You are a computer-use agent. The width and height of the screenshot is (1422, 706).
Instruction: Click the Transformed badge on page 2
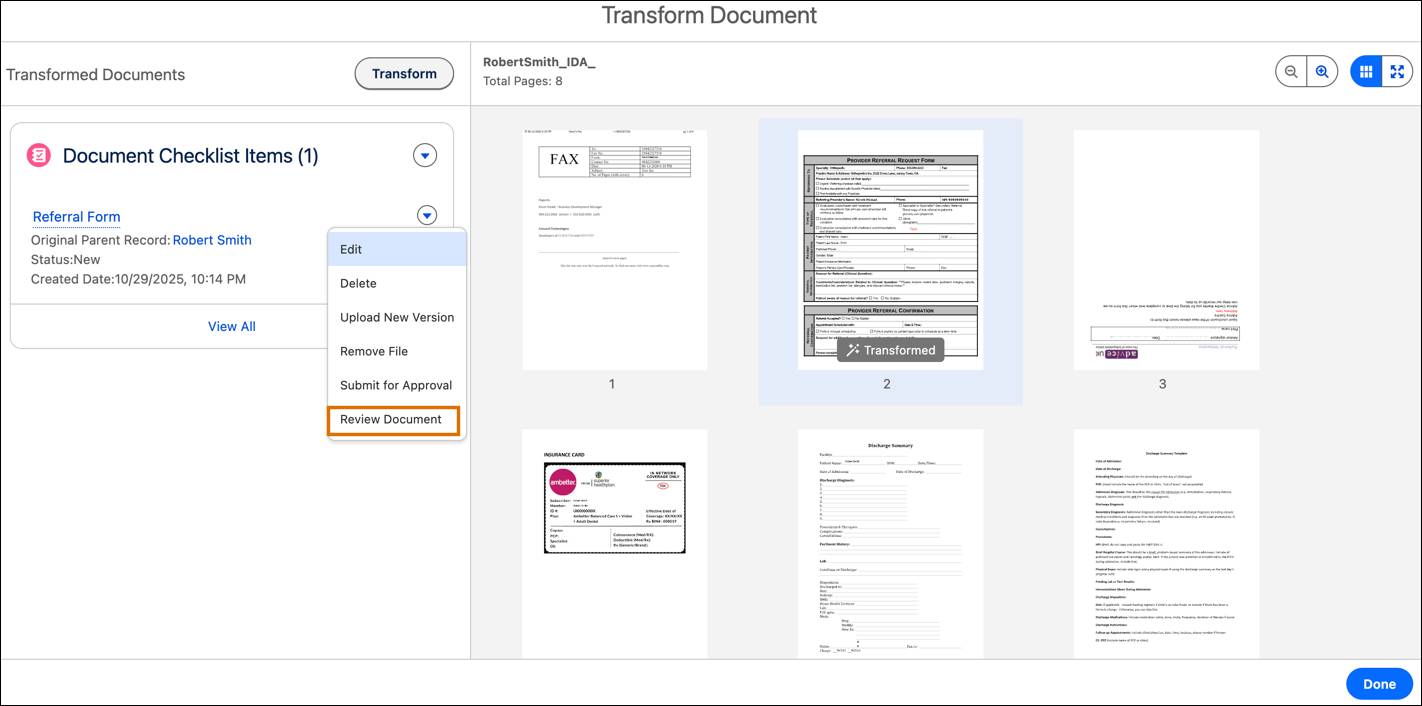[x=890, y=350]
